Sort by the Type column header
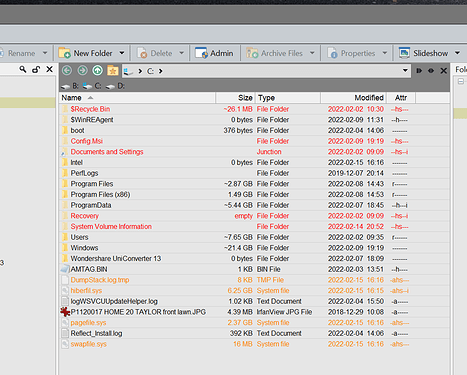This screenshot has width=467, height=375. point(288,98)
